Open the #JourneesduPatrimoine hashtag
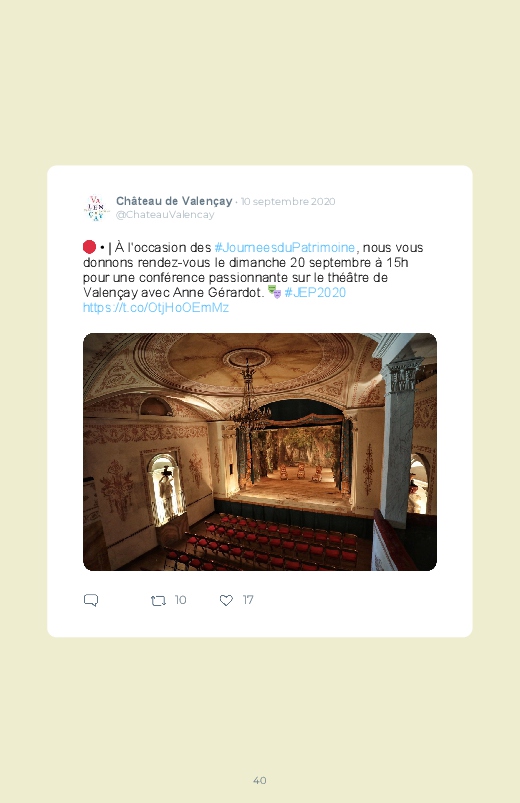The width and height of the screenshot is (520, 803). 285,247
